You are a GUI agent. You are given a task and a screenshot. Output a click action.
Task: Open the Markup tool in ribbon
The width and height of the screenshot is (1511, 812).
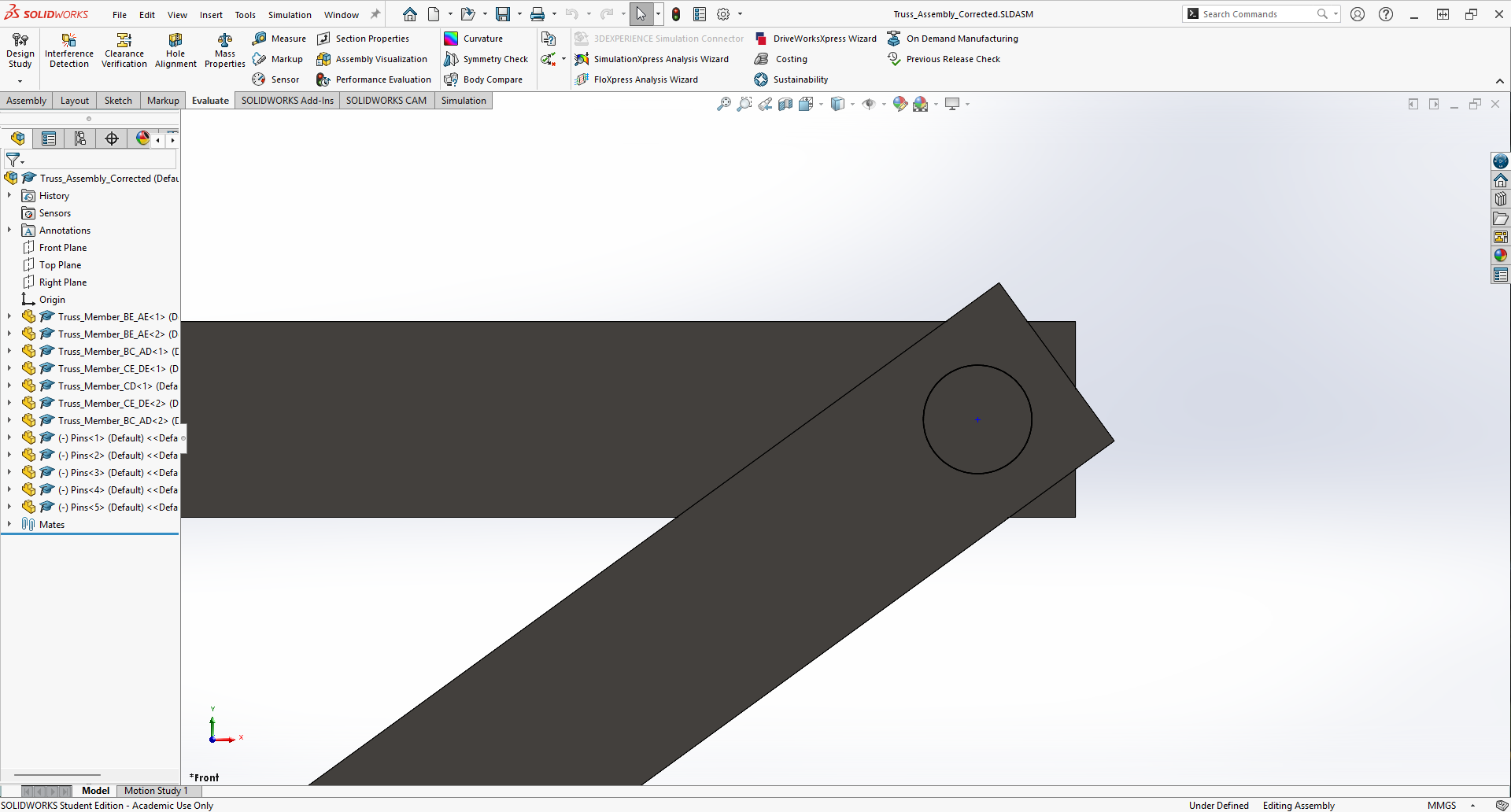pos(278,59)
